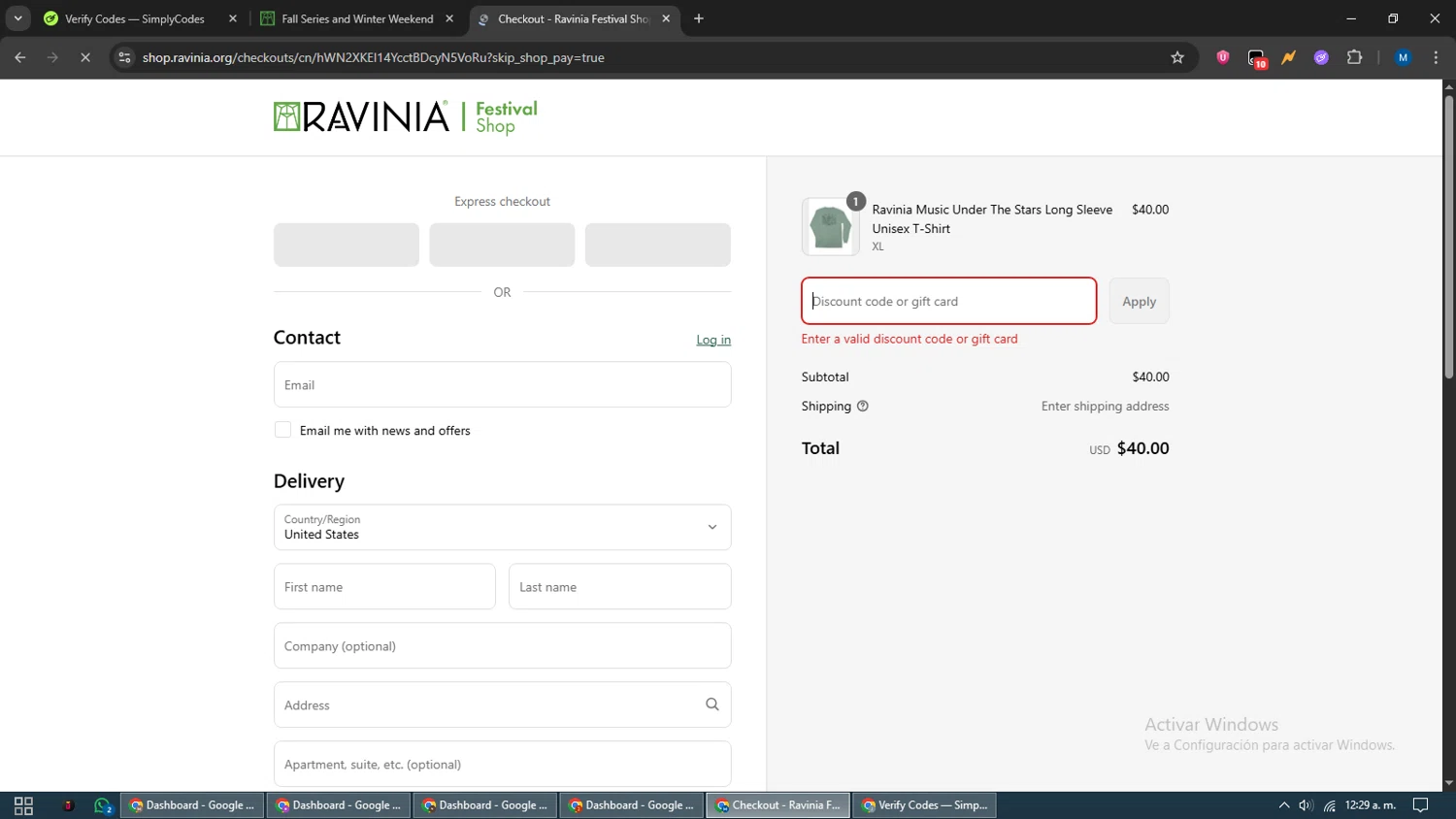
Task: Click the Shipping help question icon
Action: [862, 407]
